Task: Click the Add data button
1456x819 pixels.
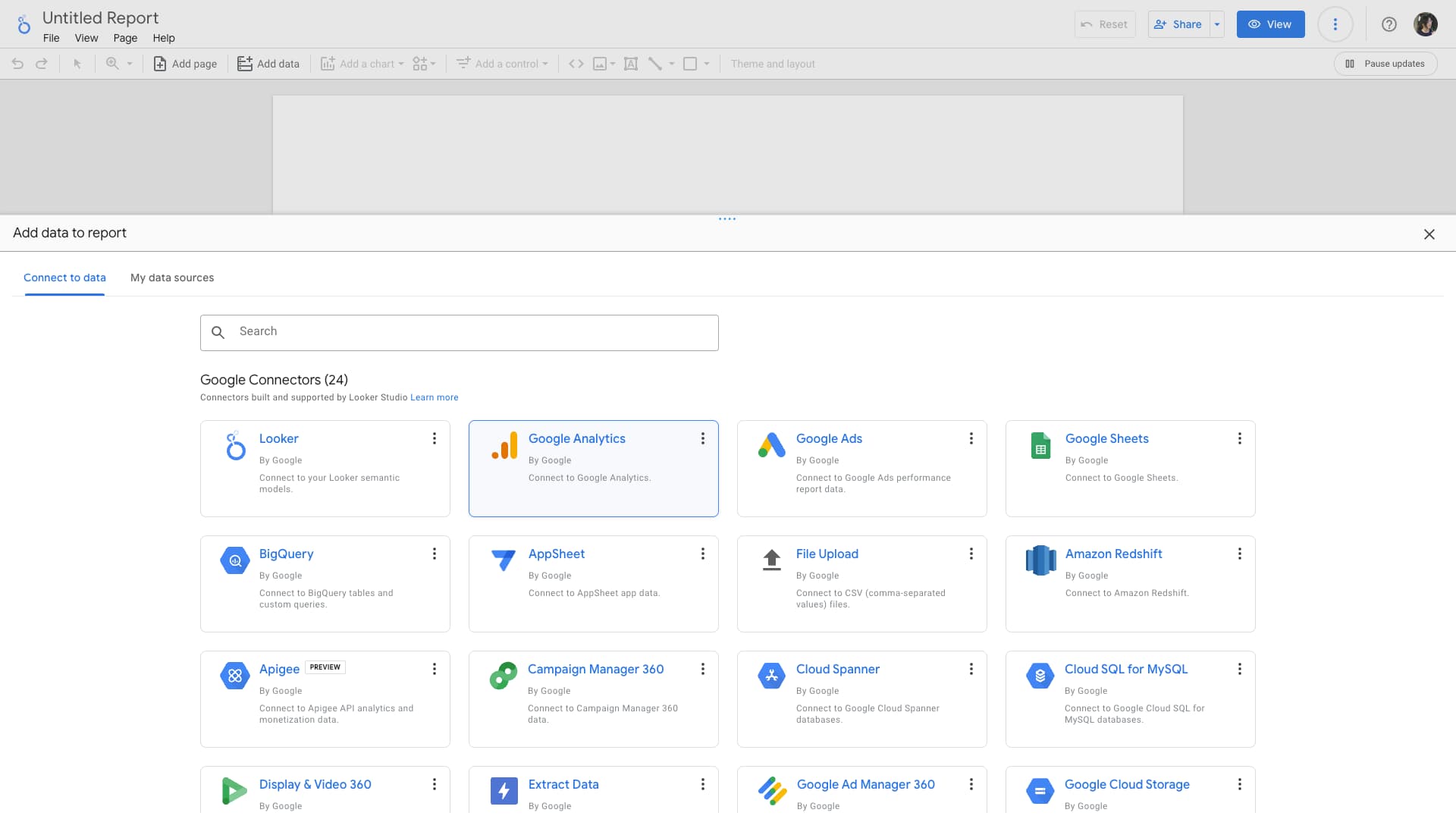Action: [x=268, y=64]
